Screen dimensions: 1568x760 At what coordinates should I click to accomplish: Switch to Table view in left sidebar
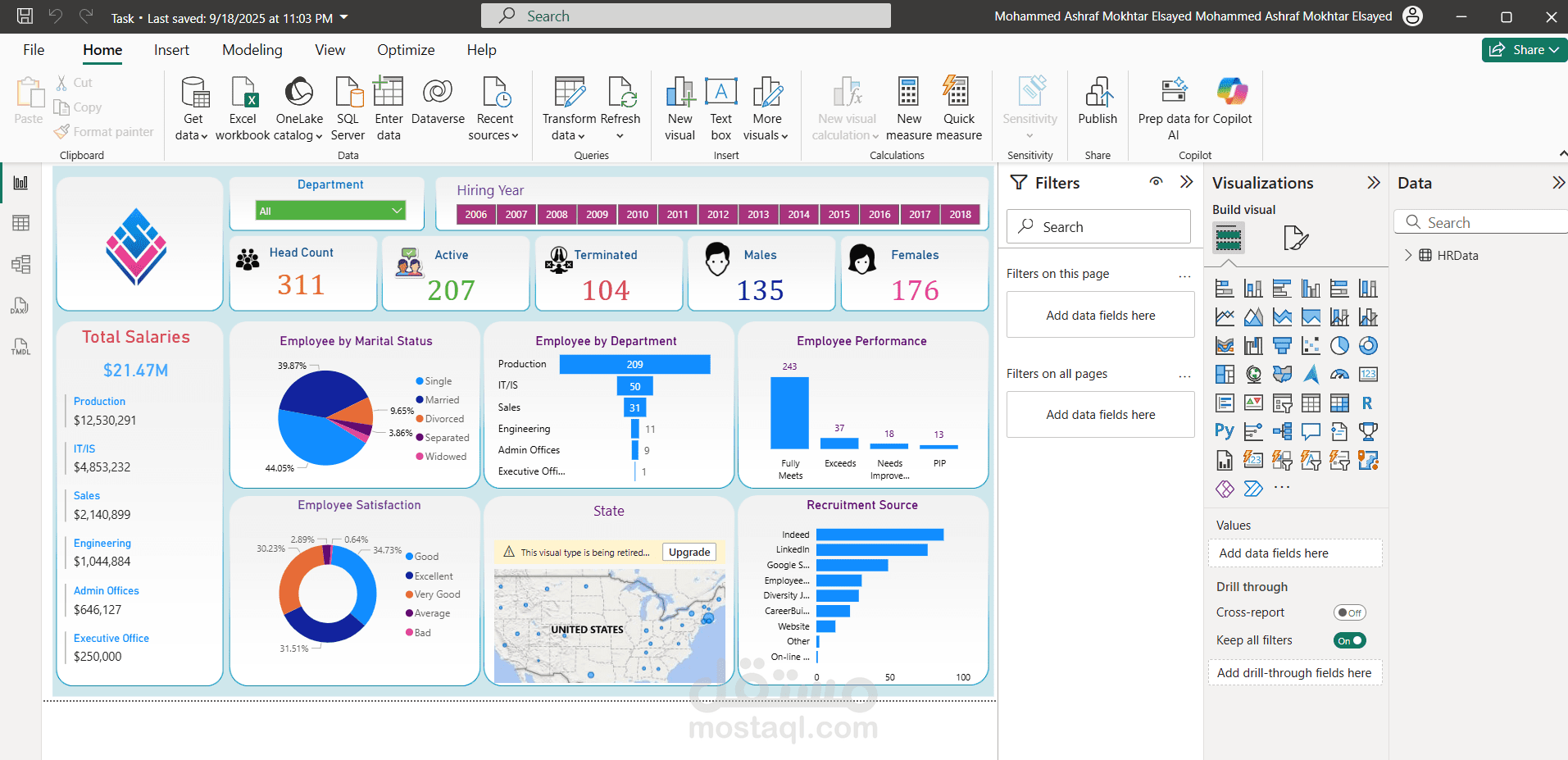pyautogui.click(x=21, y=223)
